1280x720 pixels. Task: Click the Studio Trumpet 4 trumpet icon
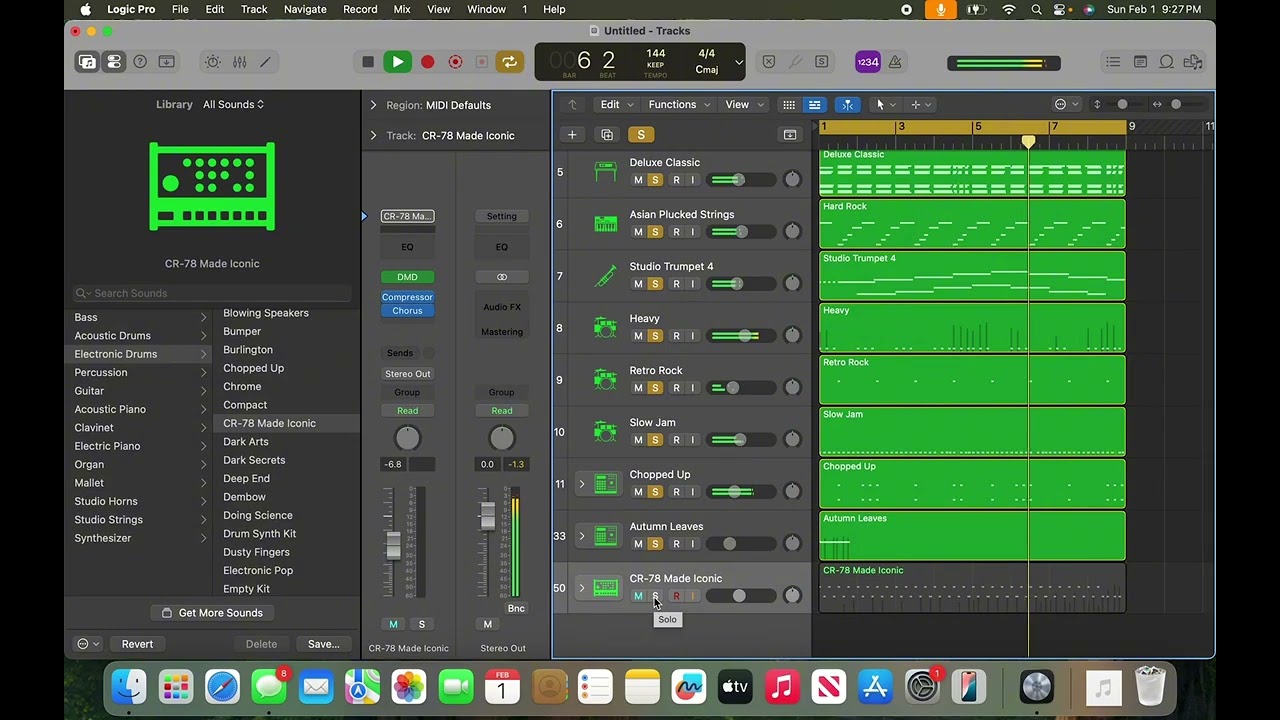(x=605, y=276)
